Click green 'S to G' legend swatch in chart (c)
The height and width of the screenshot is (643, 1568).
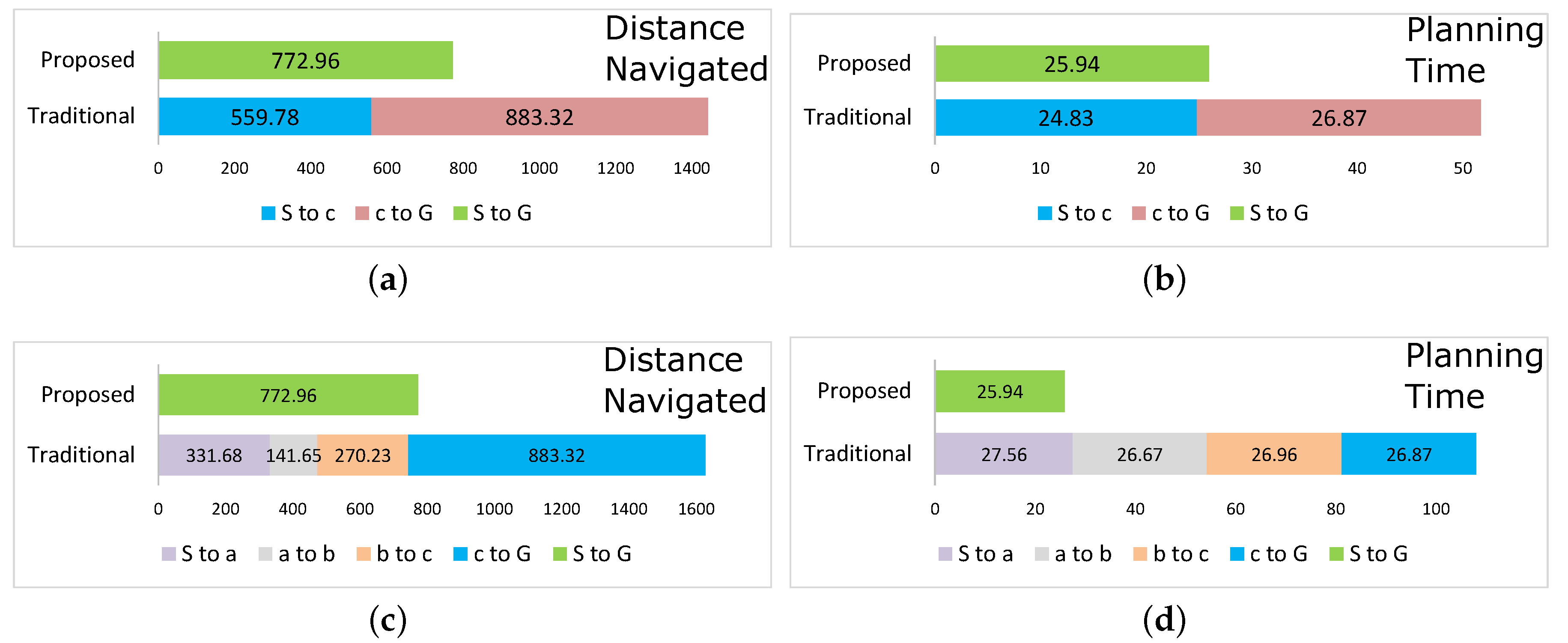[560, 554]
